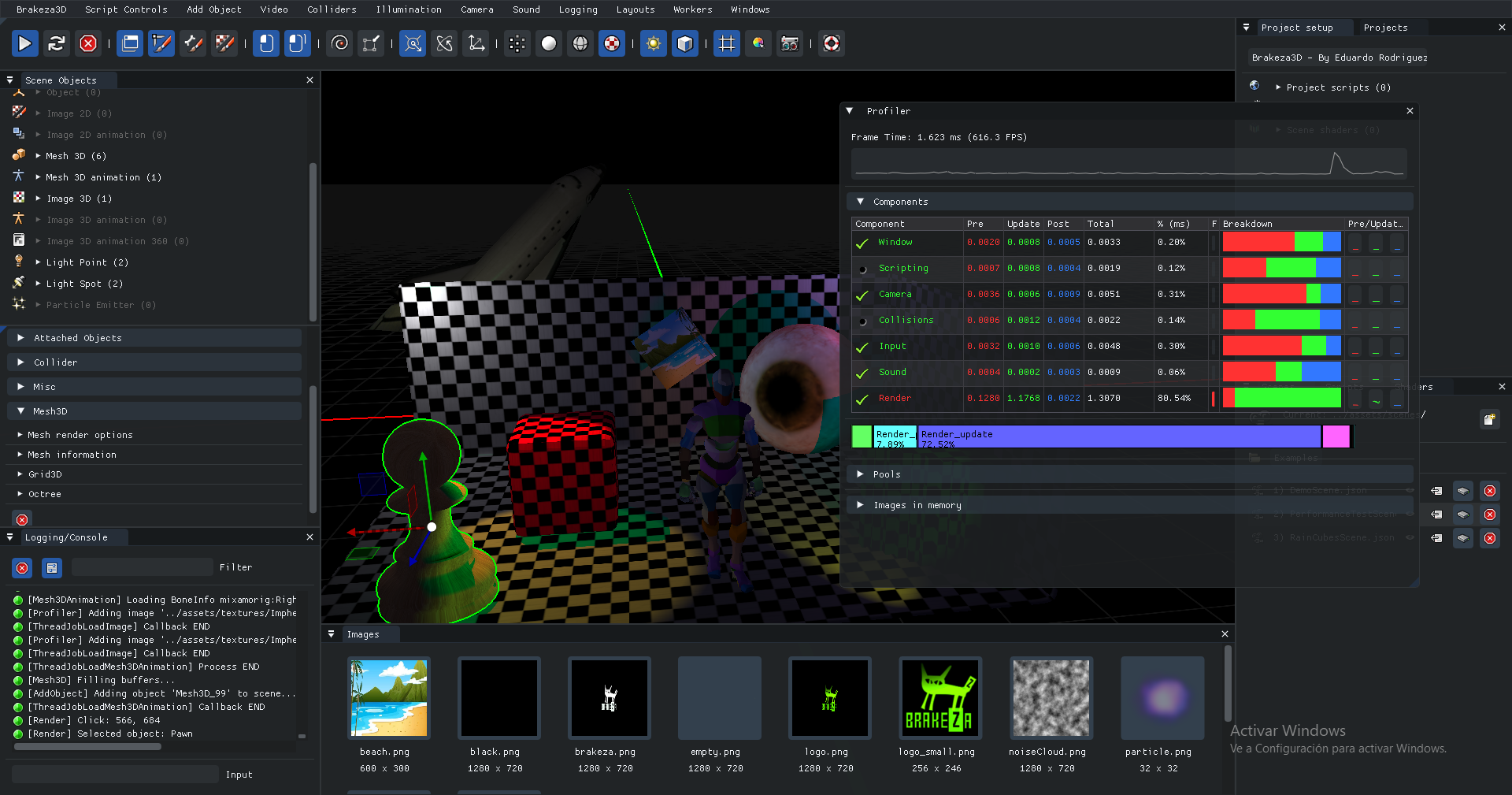This screenshot has width=1512, height=795.
Task: Open the Illumination menu
Action: point(408,9)
